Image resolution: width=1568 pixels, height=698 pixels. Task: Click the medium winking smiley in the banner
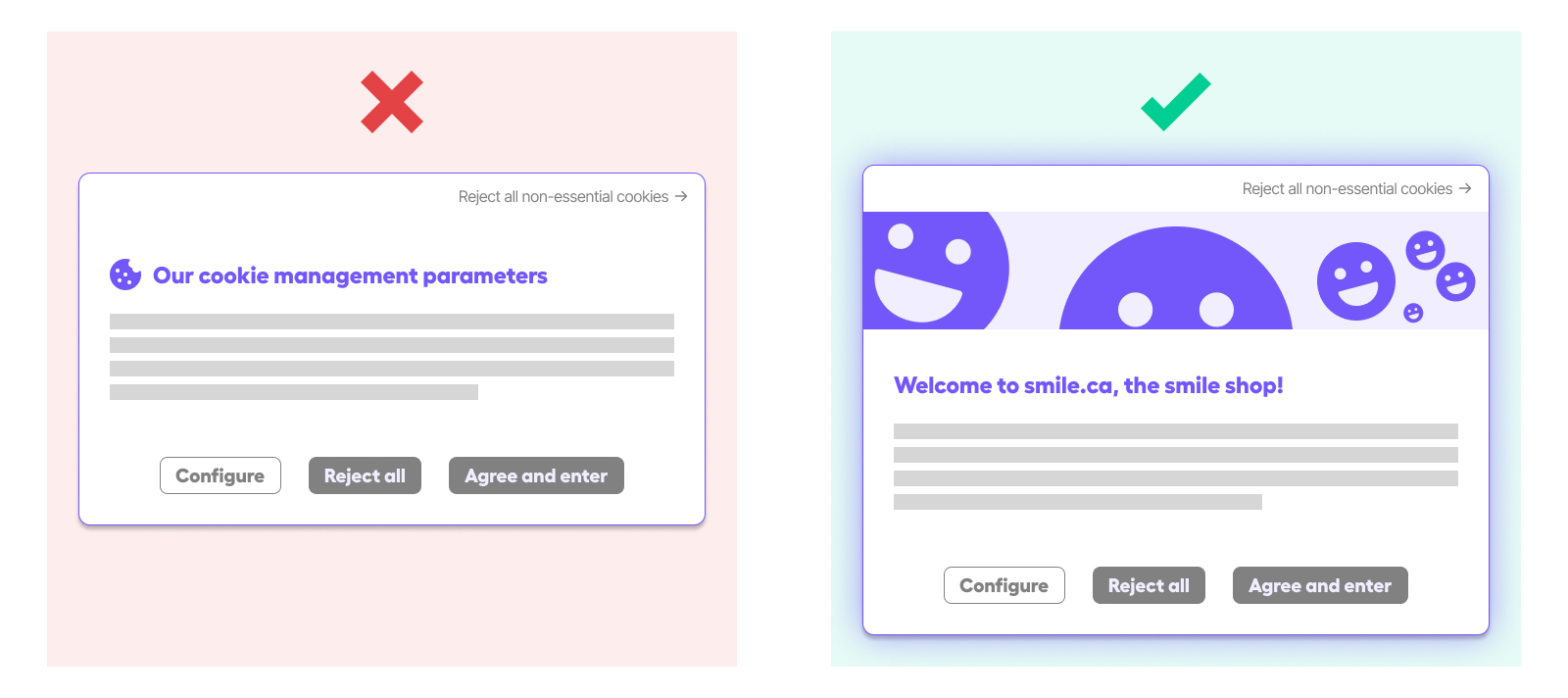pyautogui.click(x=1356, y=281)
